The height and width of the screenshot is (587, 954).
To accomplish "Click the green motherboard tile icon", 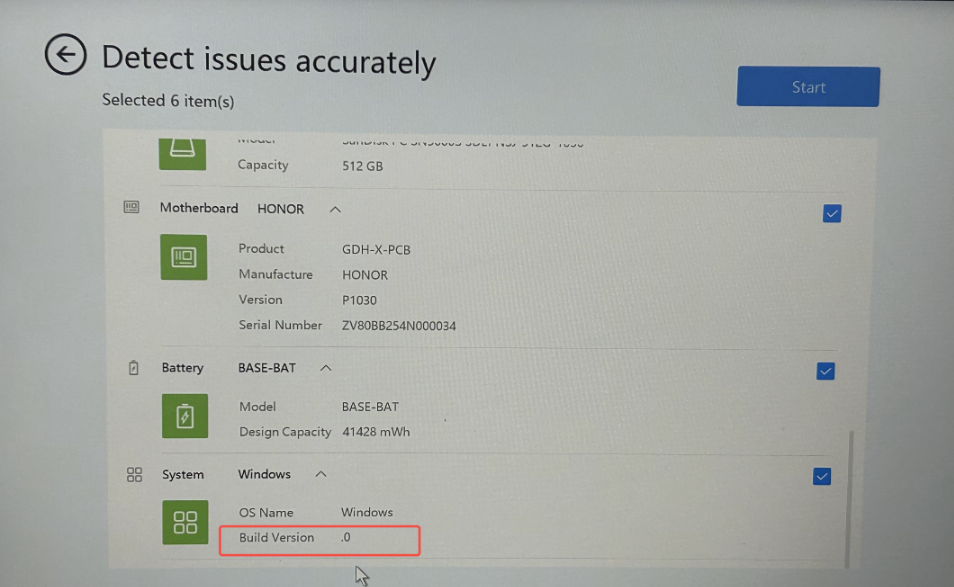I will (184, 258).
